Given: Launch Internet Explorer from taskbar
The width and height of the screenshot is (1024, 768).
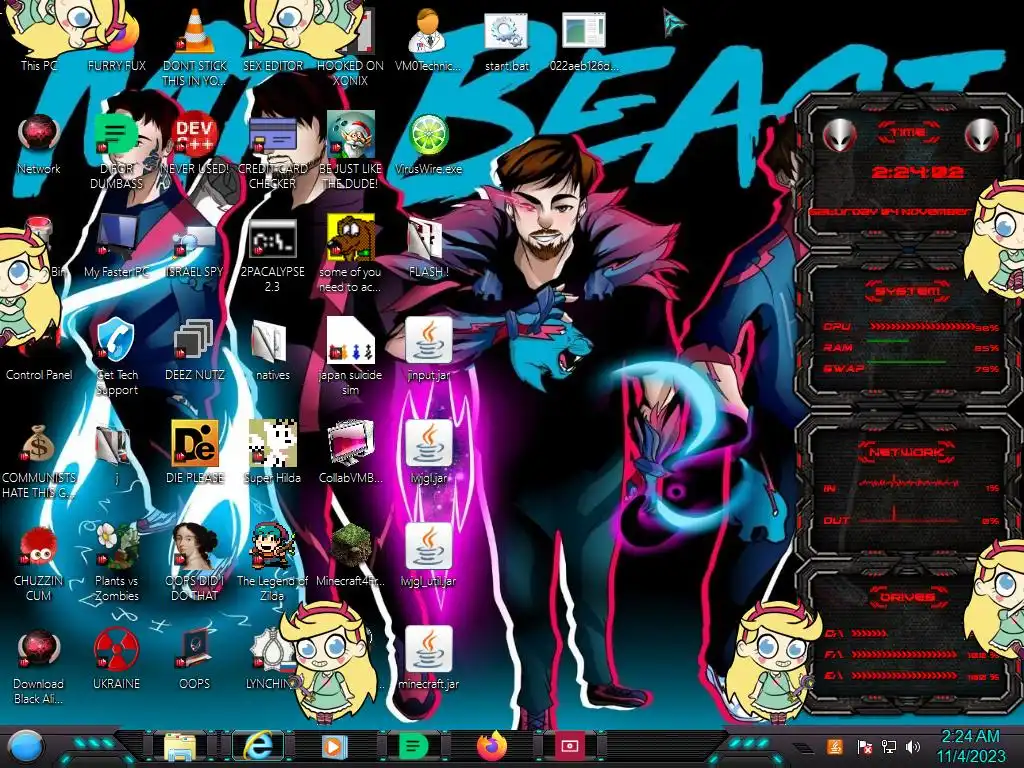Looking at the screenshot, I should pos(259,746).
